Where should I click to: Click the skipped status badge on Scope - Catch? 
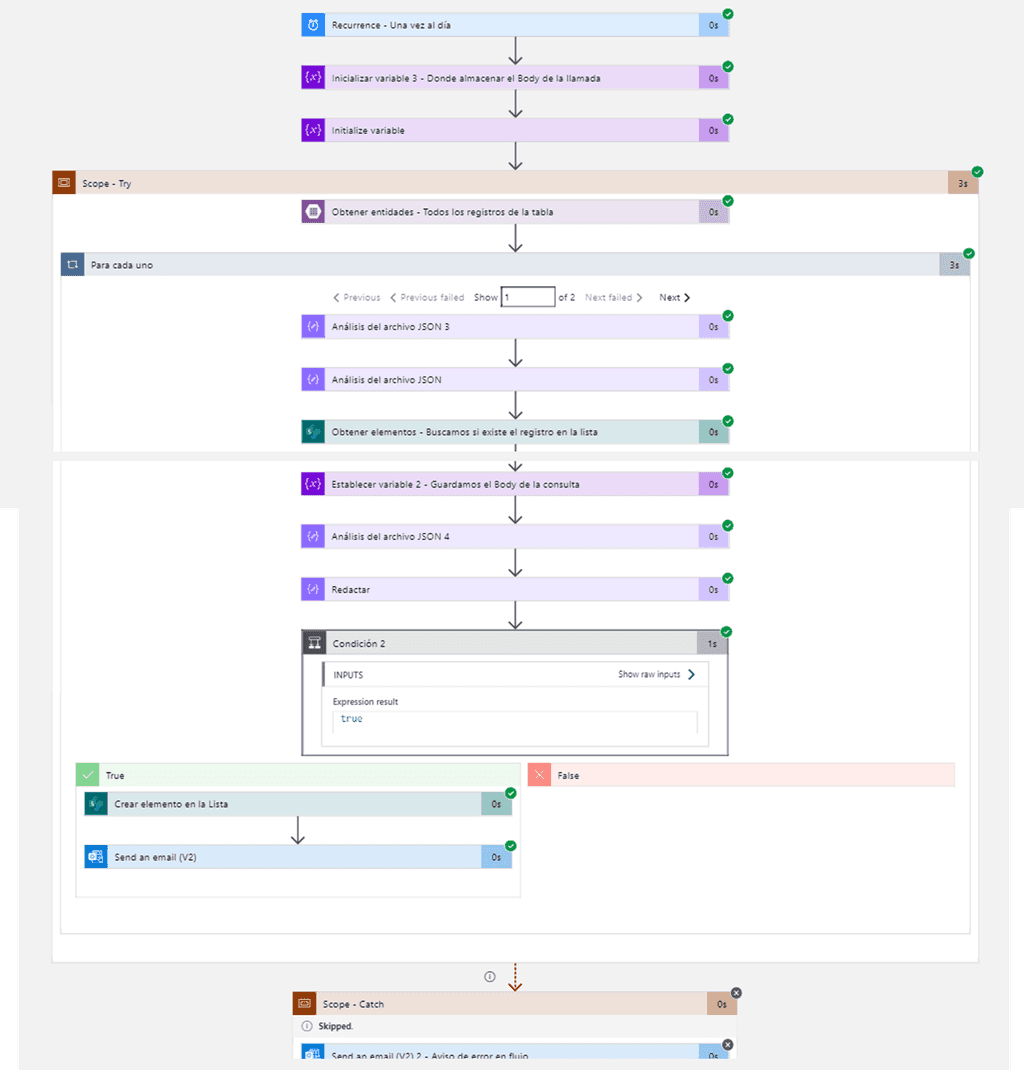click(x=736, y=993)
